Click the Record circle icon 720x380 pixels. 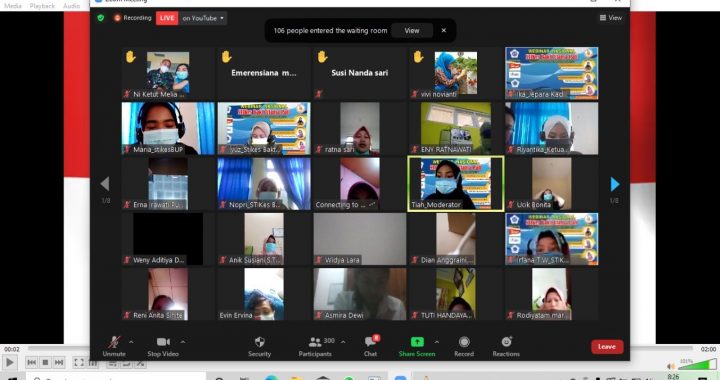click(x=464, y=342)
